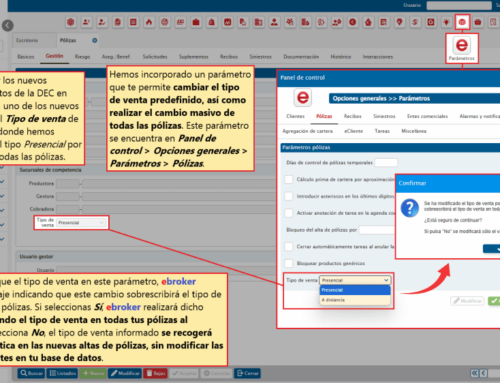500x383 pixels.
Task: Click the ebroker logo in Panel de control
Action: point(303,98)
